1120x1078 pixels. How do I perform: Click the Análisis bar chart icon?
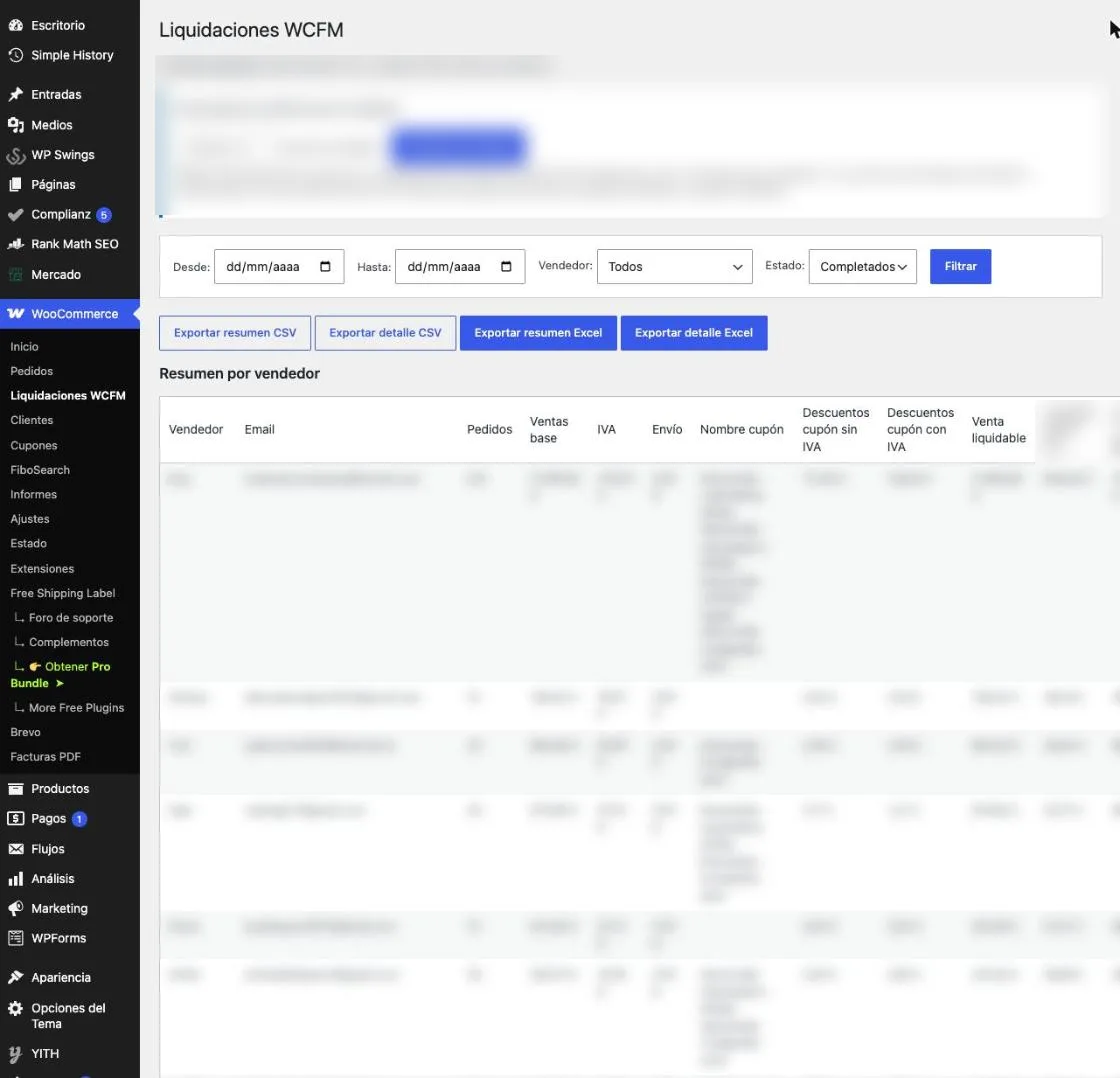coord(16,879)
